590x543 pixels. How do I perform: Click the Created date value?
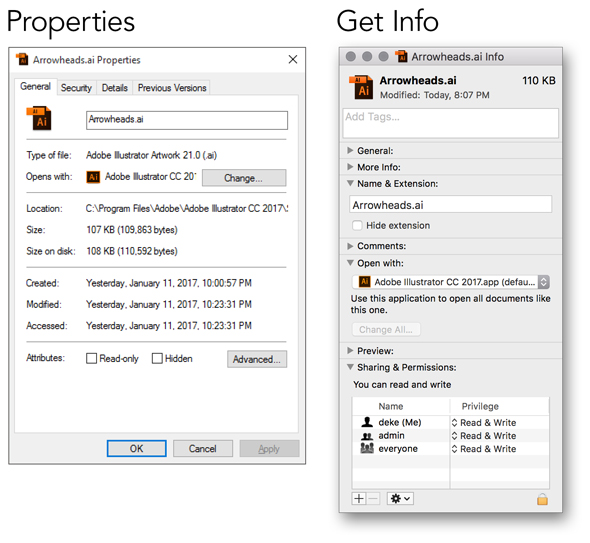169,283
